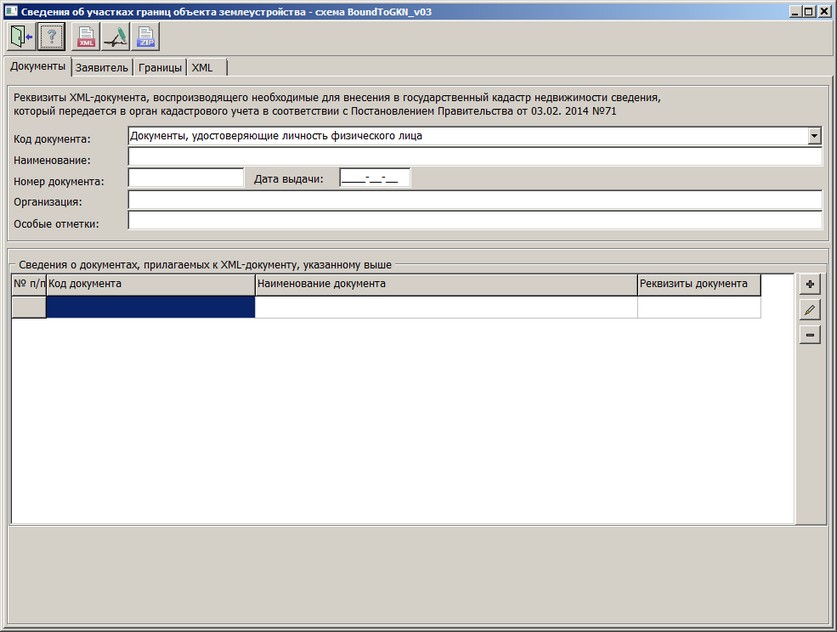Click the ZIP archive toolbar icon
Image resolution: width=837 pixels, height=632 pixels.
click(x=146, y=37)
